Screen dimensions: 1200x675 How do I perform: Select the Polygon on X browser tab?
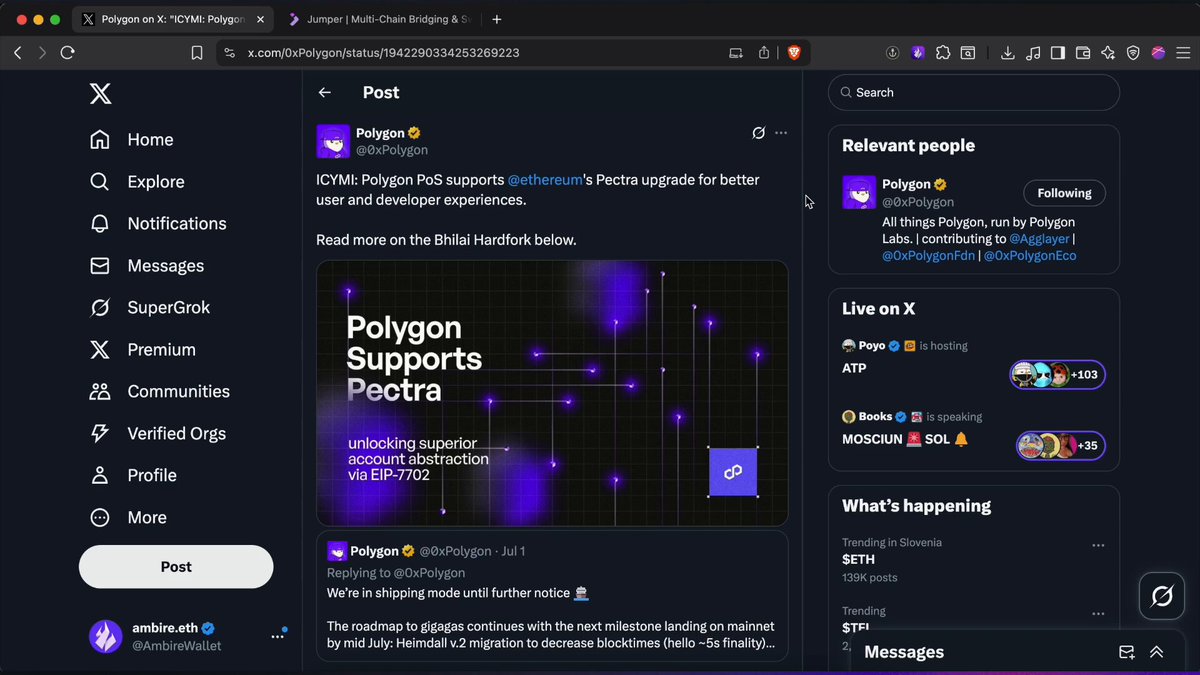[172, 19]
